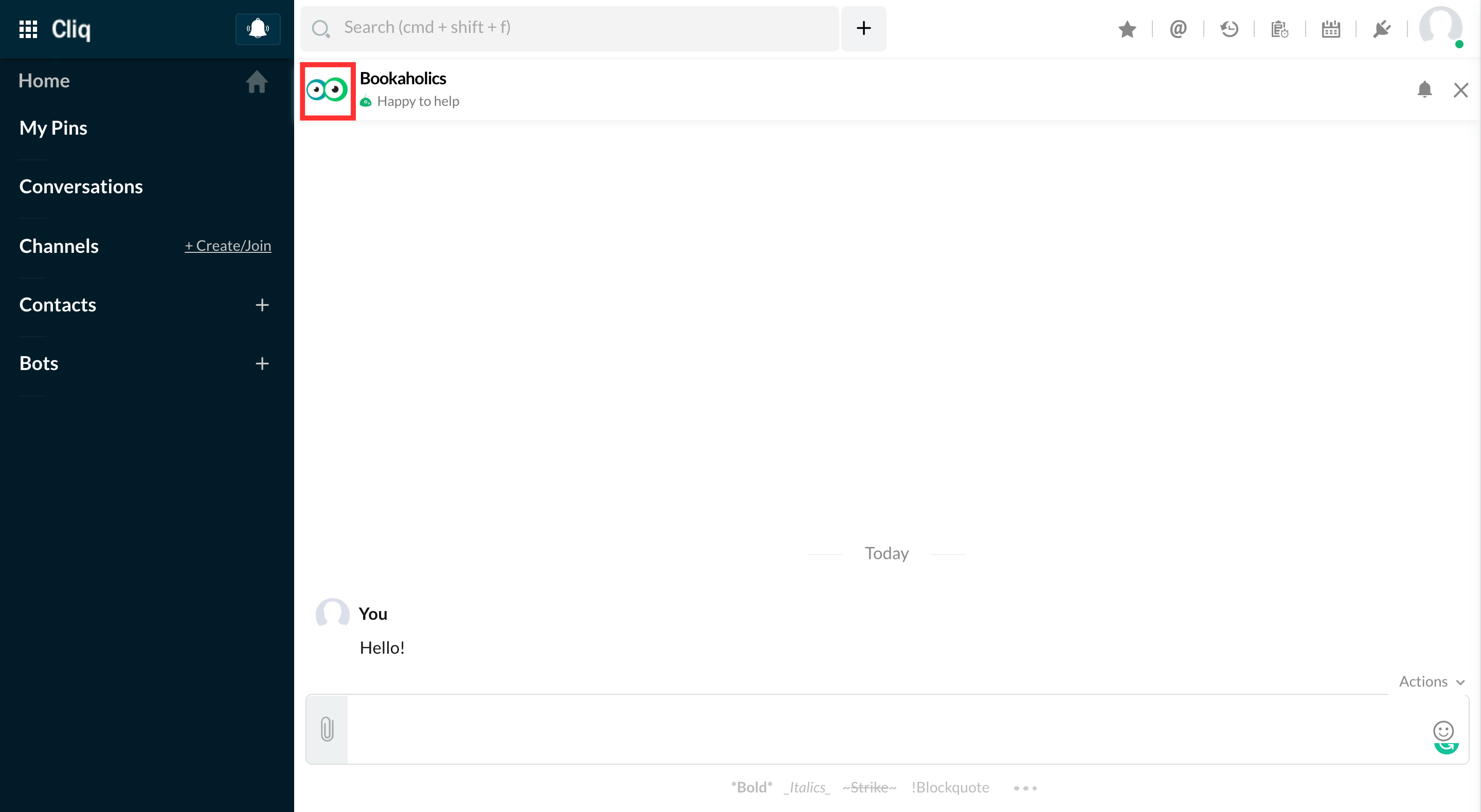Screen dimensions: 1481x812
Task: Go to Home in sidebar
Action: click(44, 81)
